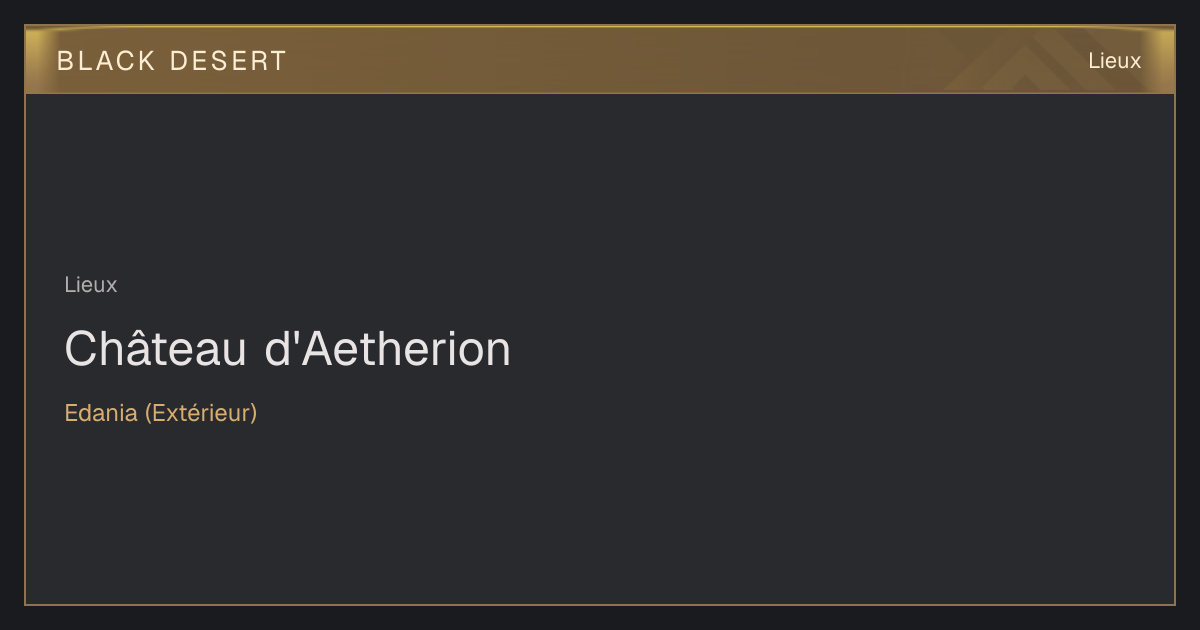This screenshot has height=630, width=1200.
Task: Click the word DESERT in header
Action: [228, 61]
